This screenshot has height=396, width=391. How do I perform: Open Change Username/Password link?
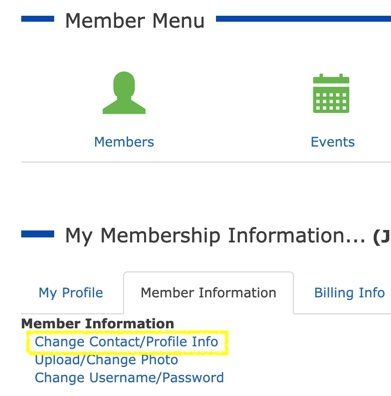point(129,378)
